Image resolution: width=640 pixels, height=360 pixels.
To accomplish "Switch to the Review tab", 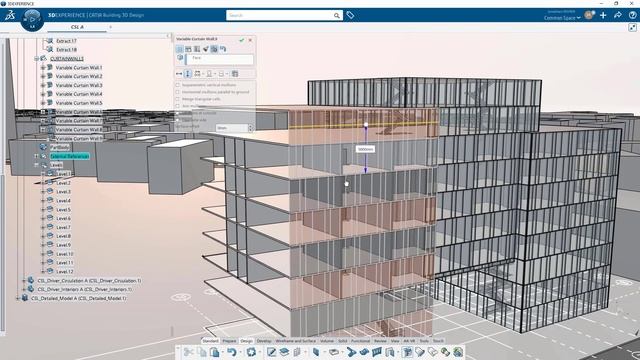I will [380, 341].
